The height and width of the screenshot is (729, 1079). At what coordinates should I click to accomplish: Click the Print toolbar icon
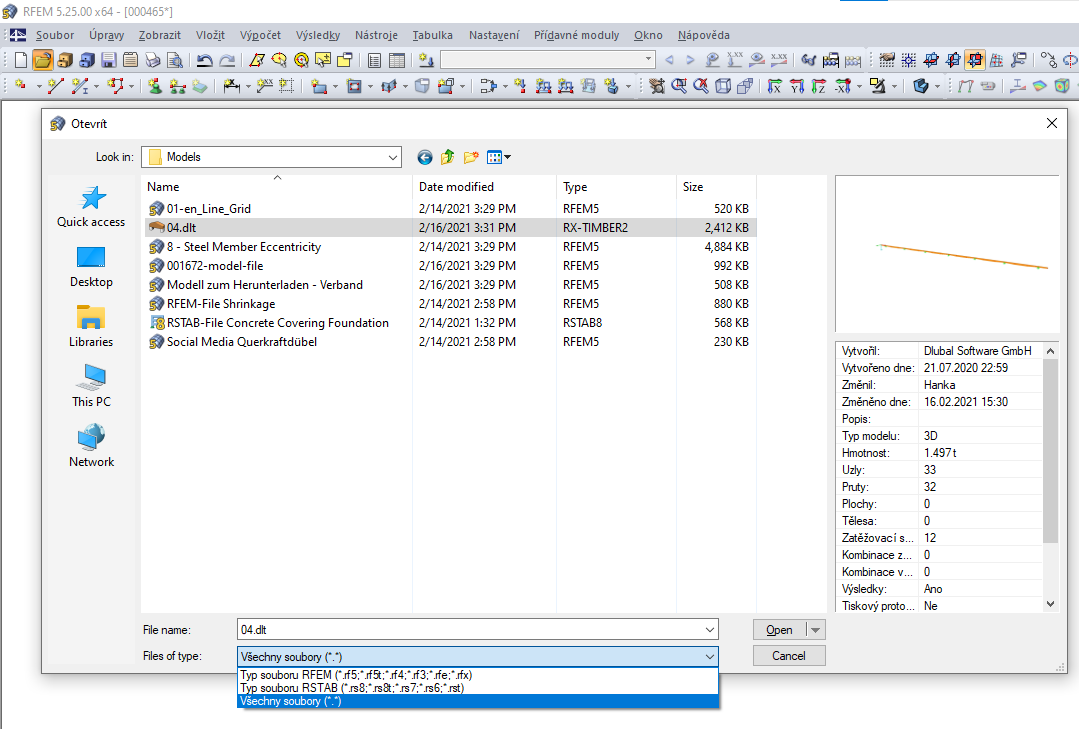click(x=152, y=59)
